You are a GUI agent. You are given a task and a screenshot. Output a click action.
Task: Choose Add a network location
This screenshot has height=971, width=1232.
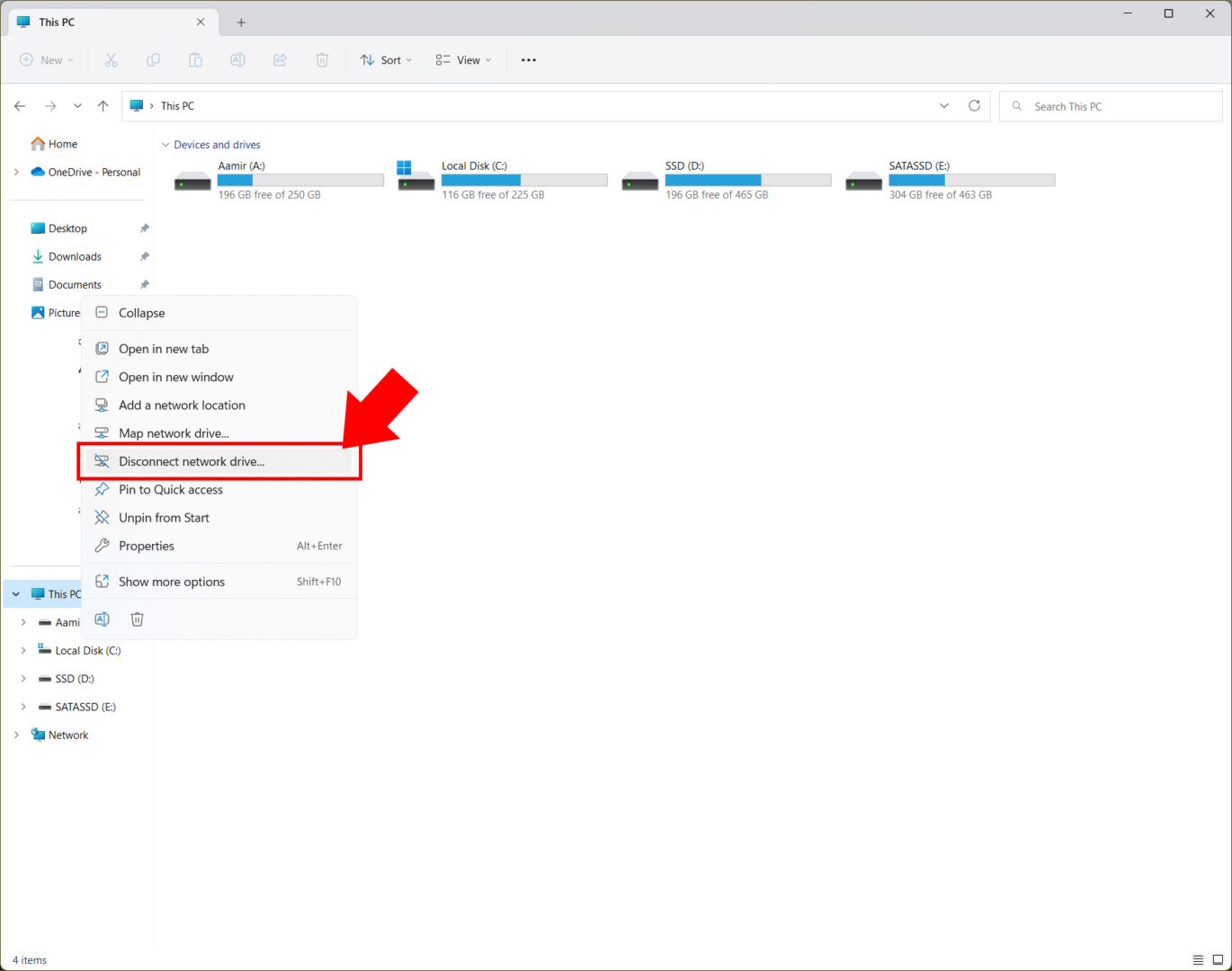click(219, 405)
